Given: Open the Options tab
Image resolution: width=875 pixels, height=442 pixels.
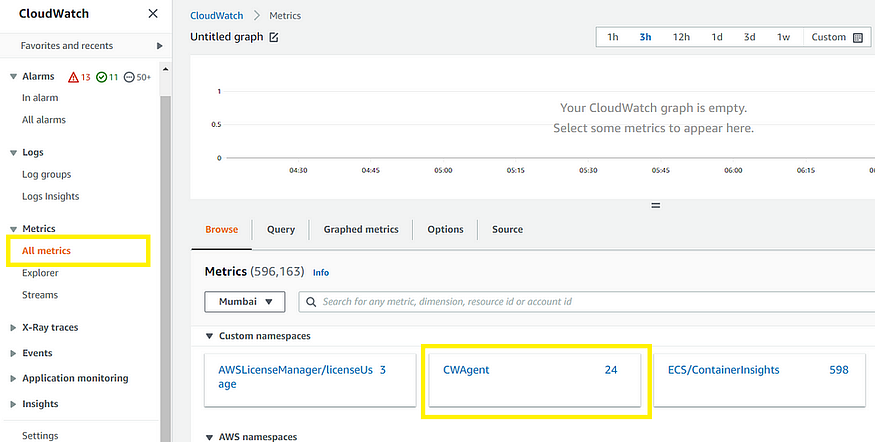Looking at the screenshot, I should [x=445, y=229].
